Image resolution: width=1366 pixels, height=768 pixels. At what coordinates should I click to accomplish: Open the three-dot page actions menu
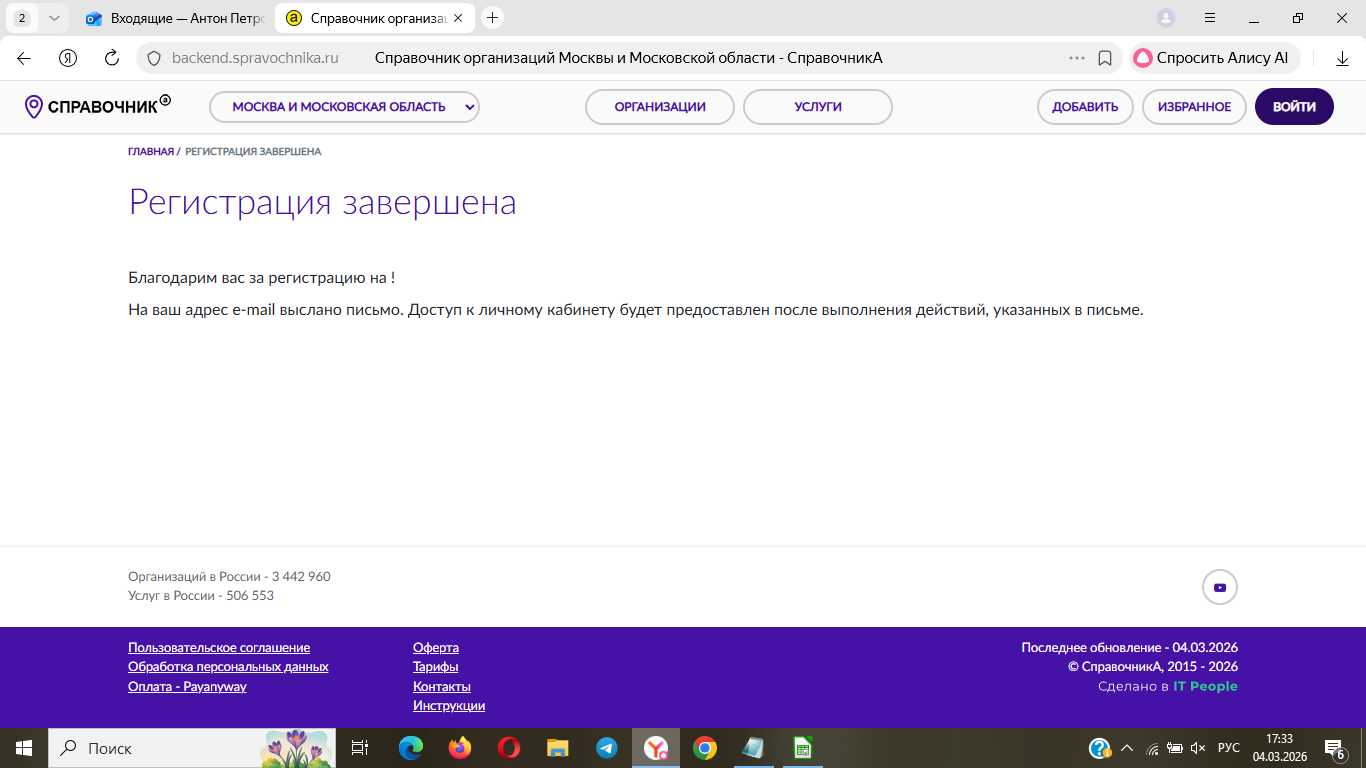(1077, 58)
